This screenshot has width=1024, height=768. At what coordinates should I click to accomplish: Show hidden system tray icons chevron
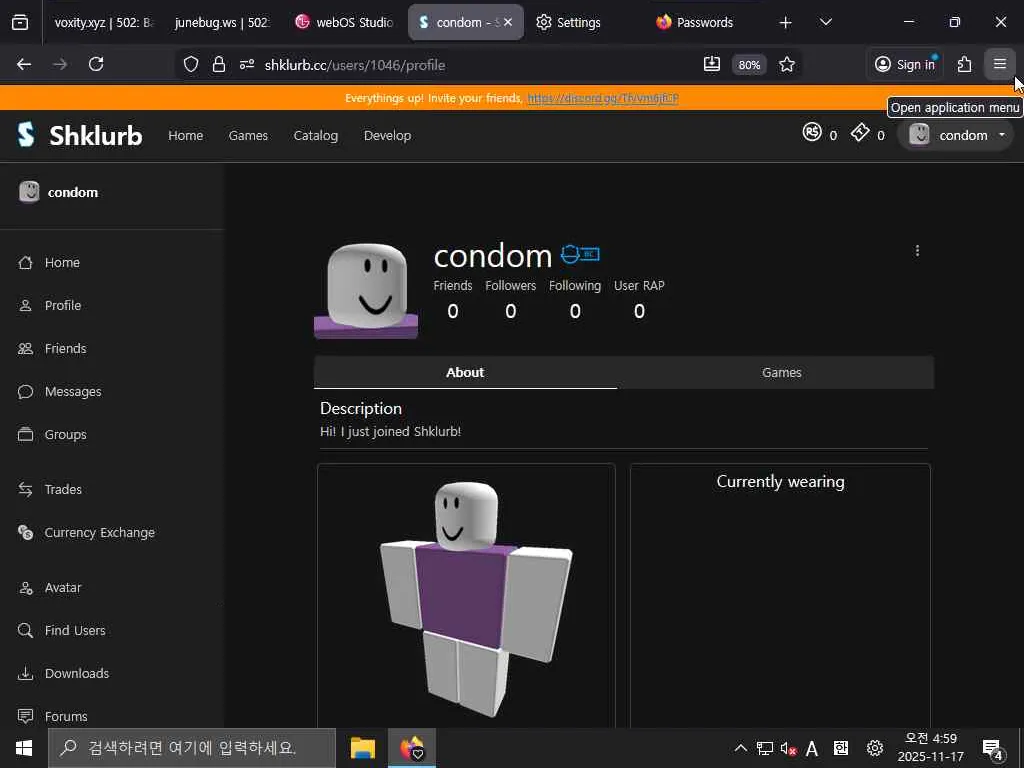tap(741, 748)
